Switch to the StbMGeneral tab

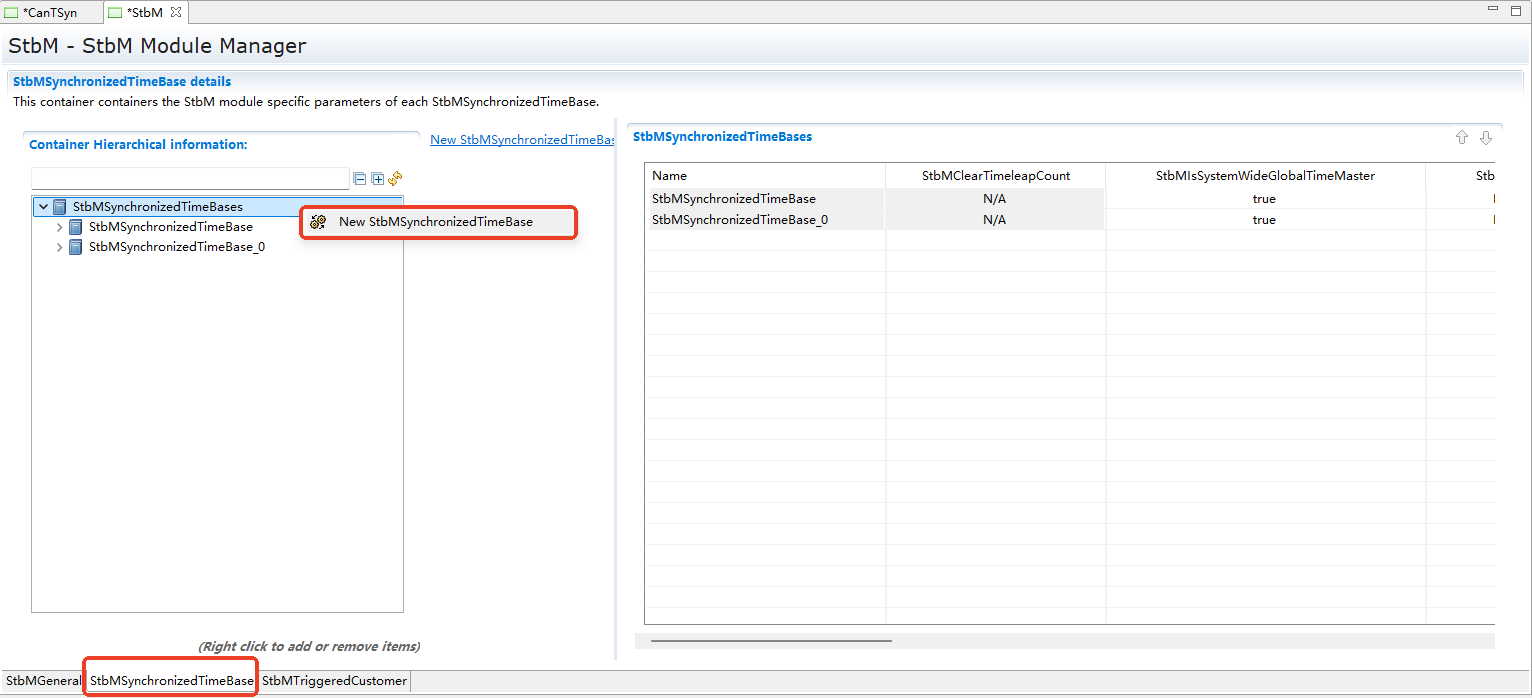click(43, 681)
